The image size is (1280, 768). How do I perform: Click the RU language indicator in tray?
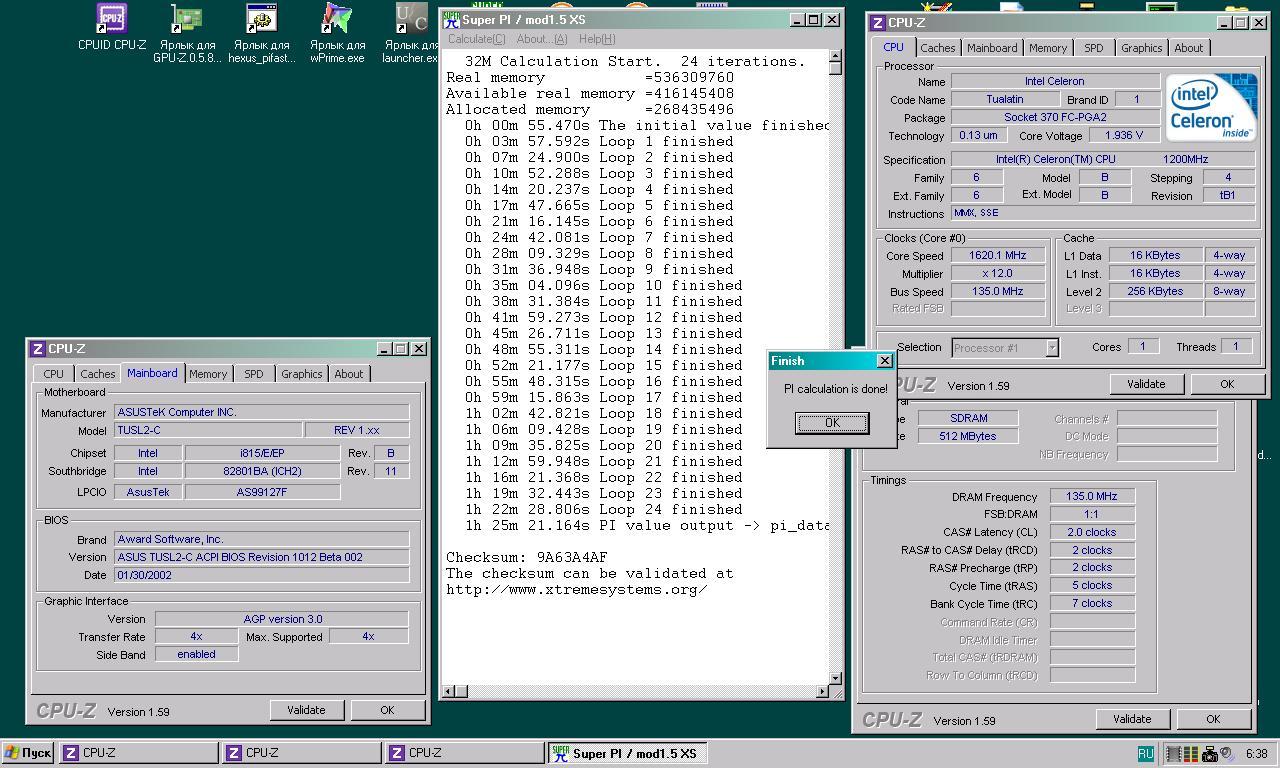point(1145,754)
